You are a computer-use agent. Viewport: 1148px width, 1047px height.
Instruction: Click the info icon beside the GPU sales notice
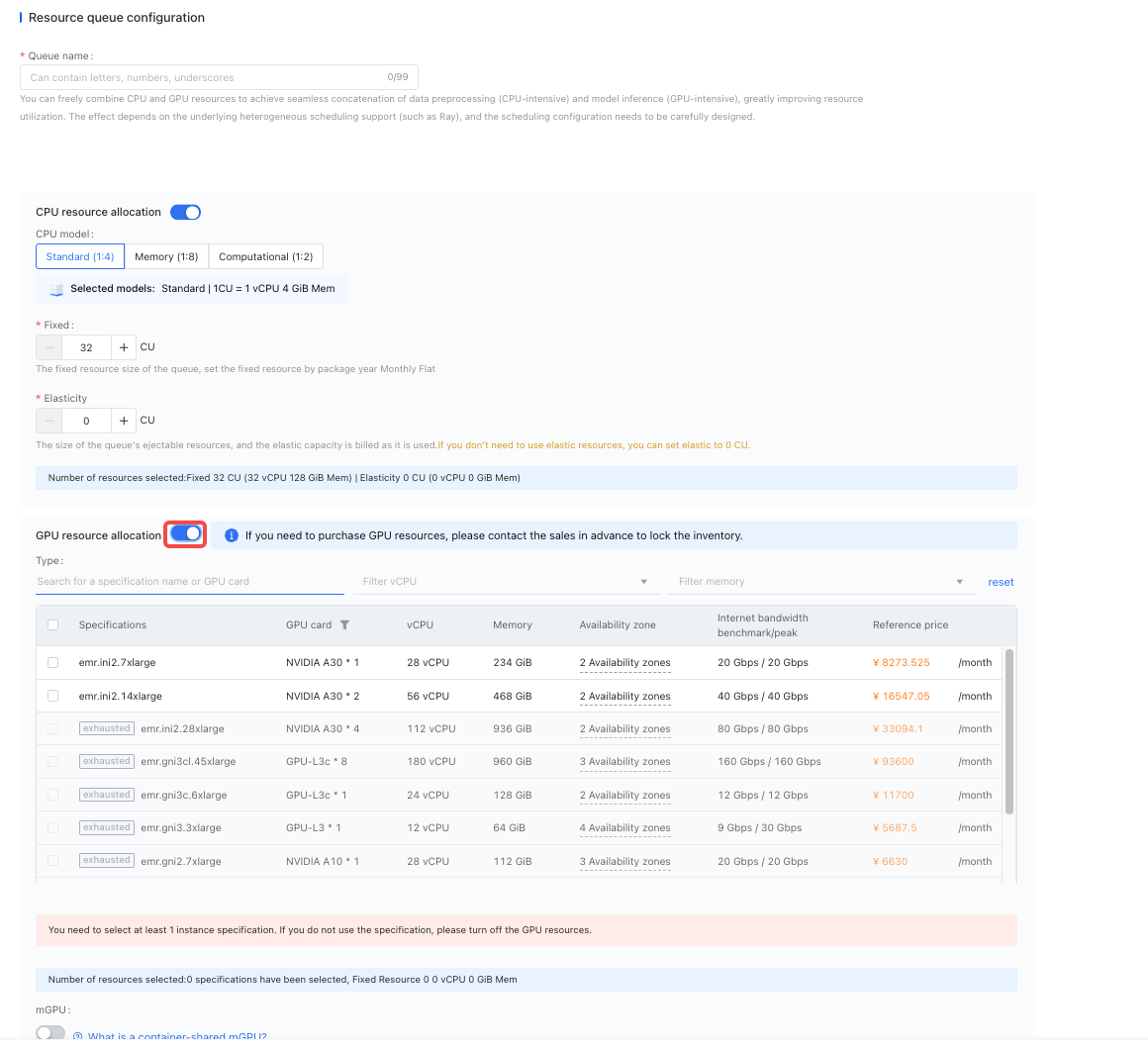tap(232, 535)
